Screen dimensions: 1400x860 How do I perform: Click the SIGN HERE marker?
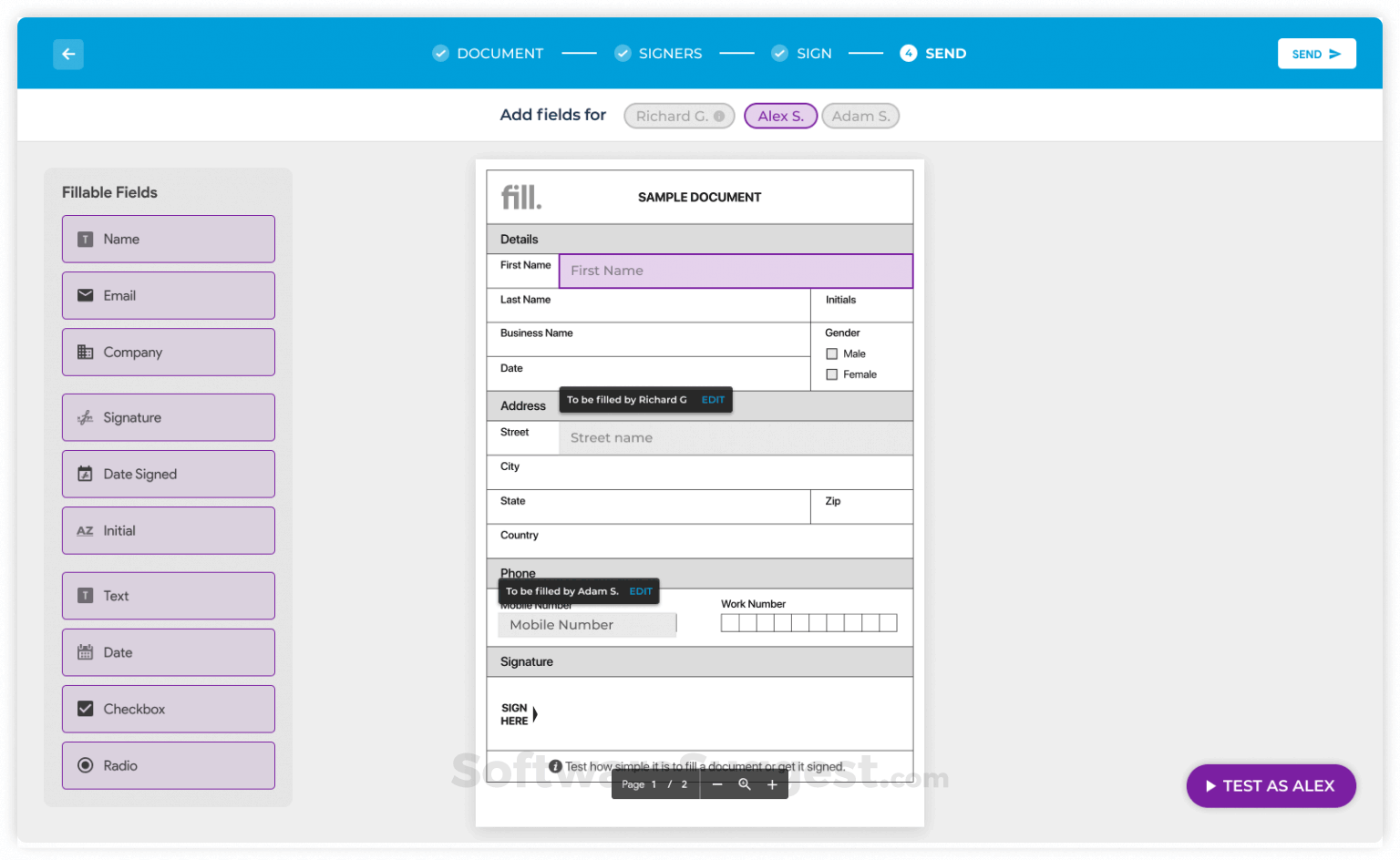(519, 714)
